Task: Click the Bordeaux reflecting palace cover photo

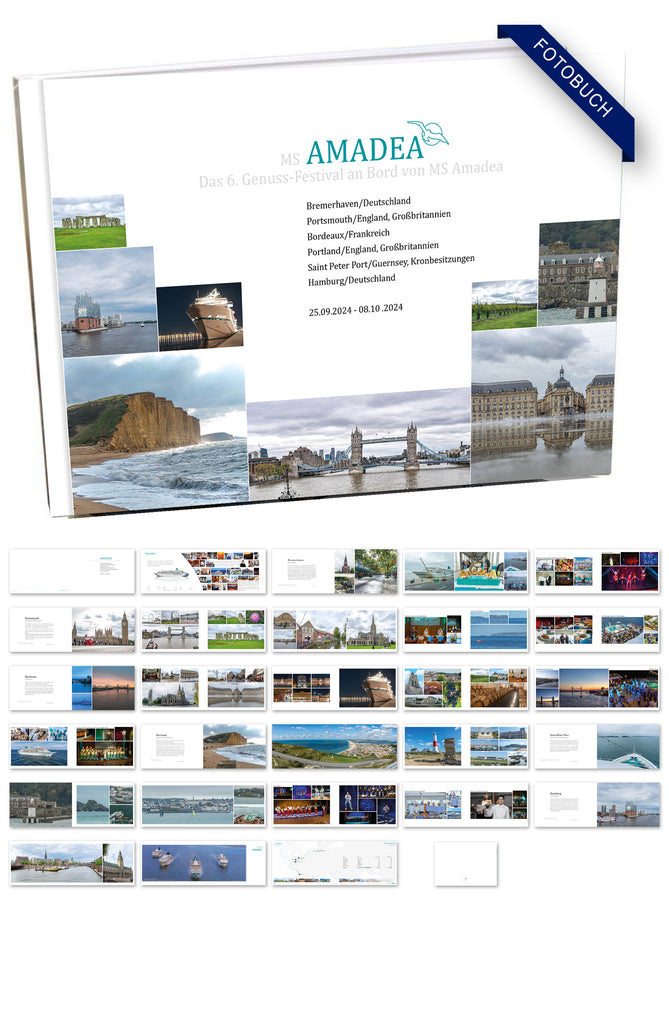Action: tap(543, 404)
